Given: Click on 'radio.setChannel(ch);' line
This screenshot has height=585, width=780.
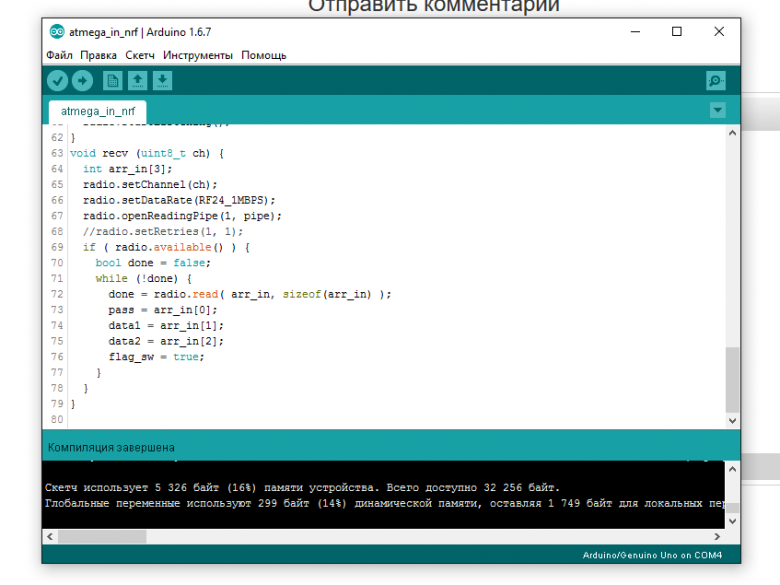Looking at the screenshot, I should coord(150,185).
